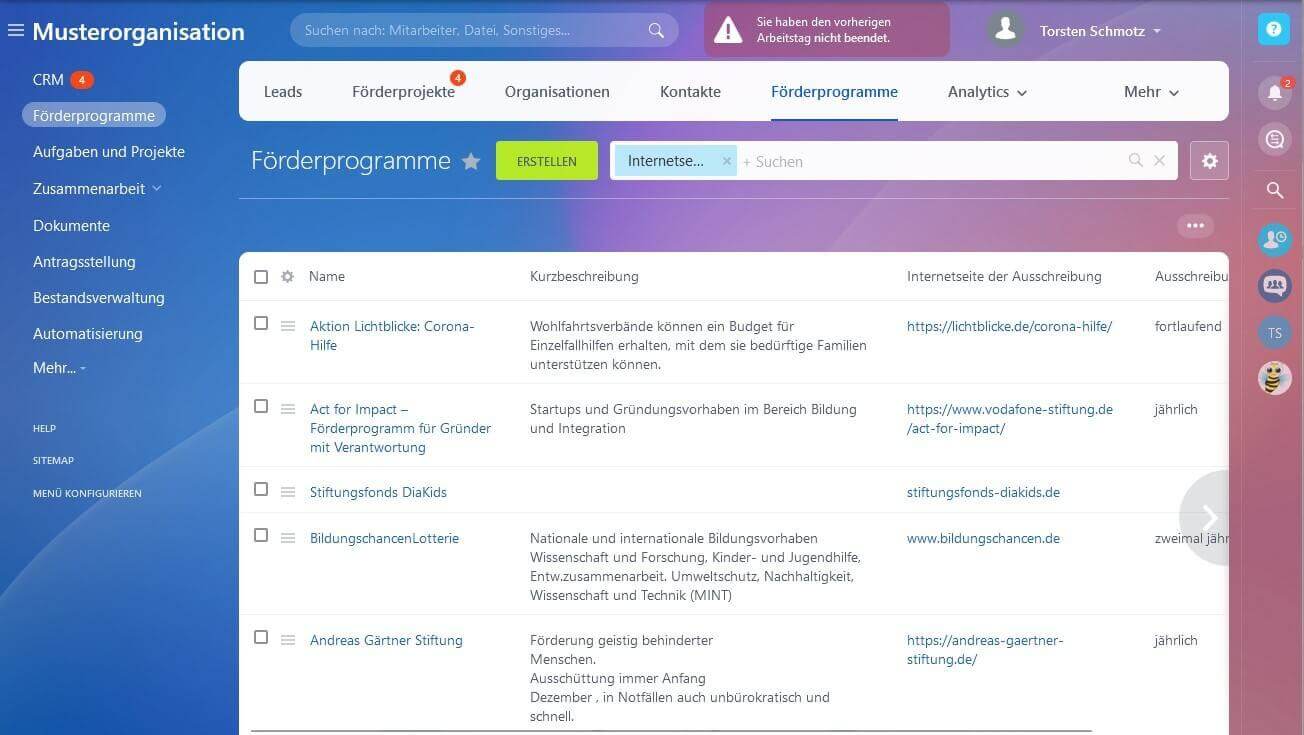The height and width of the screenshot is (735, 1304).
Task: Open the gear settings button beside search
Action: [x=1209, y=161]
